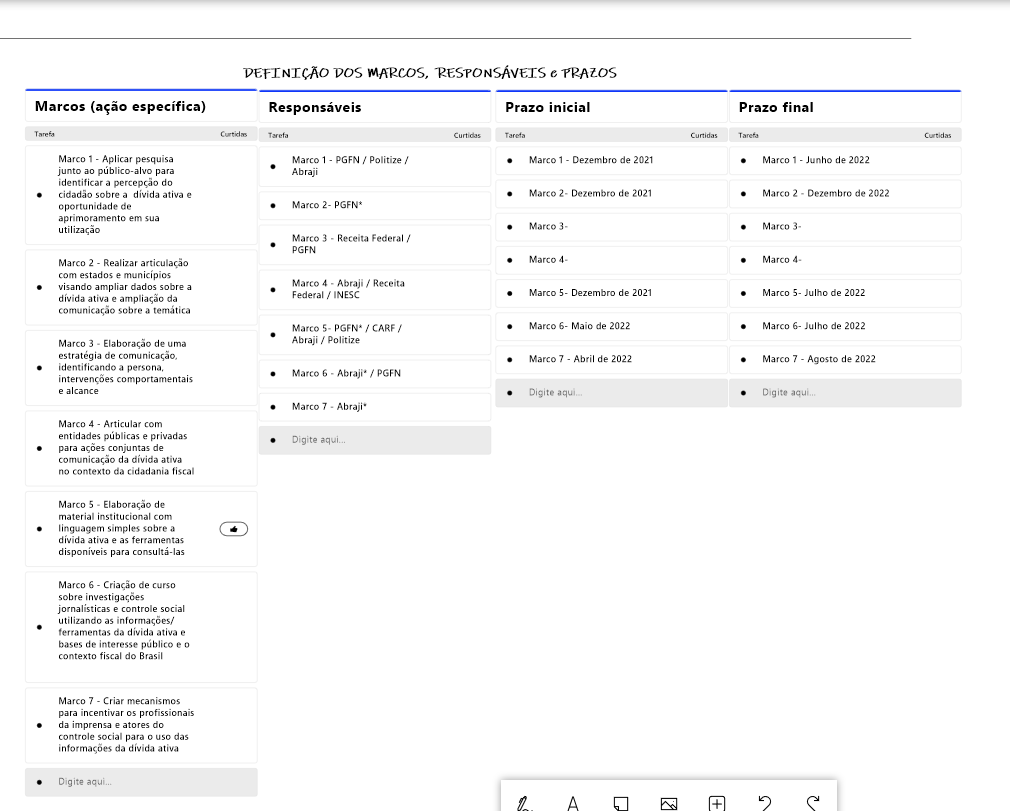The width and height of the screenshot is (1010, 811).
Task: Click 'Digite aqui...' under Prazo inicial column
Action: pos(555,392)
